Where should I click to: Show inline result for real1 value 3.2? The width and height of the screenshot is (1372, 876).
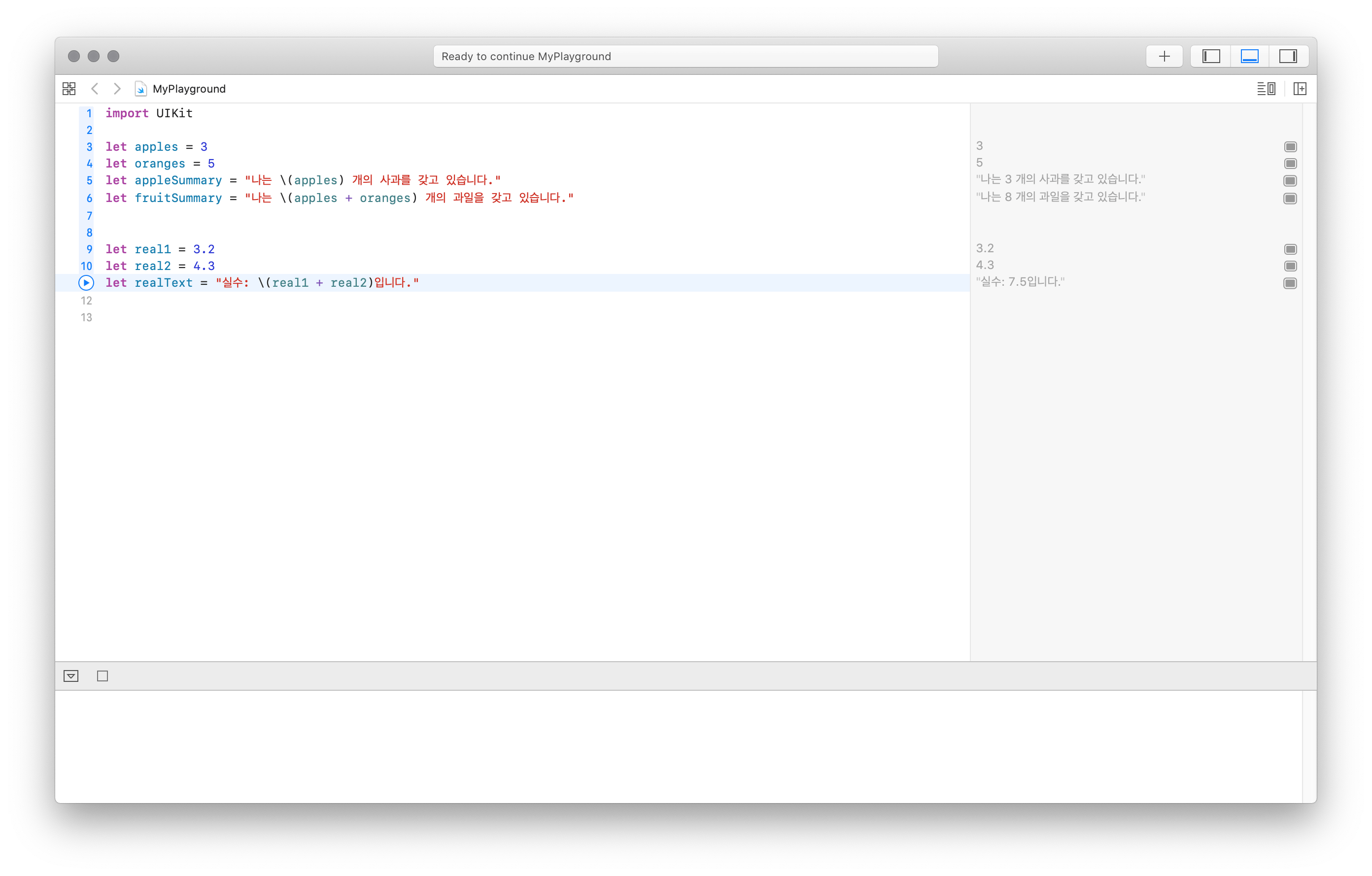click(1291, 249)
